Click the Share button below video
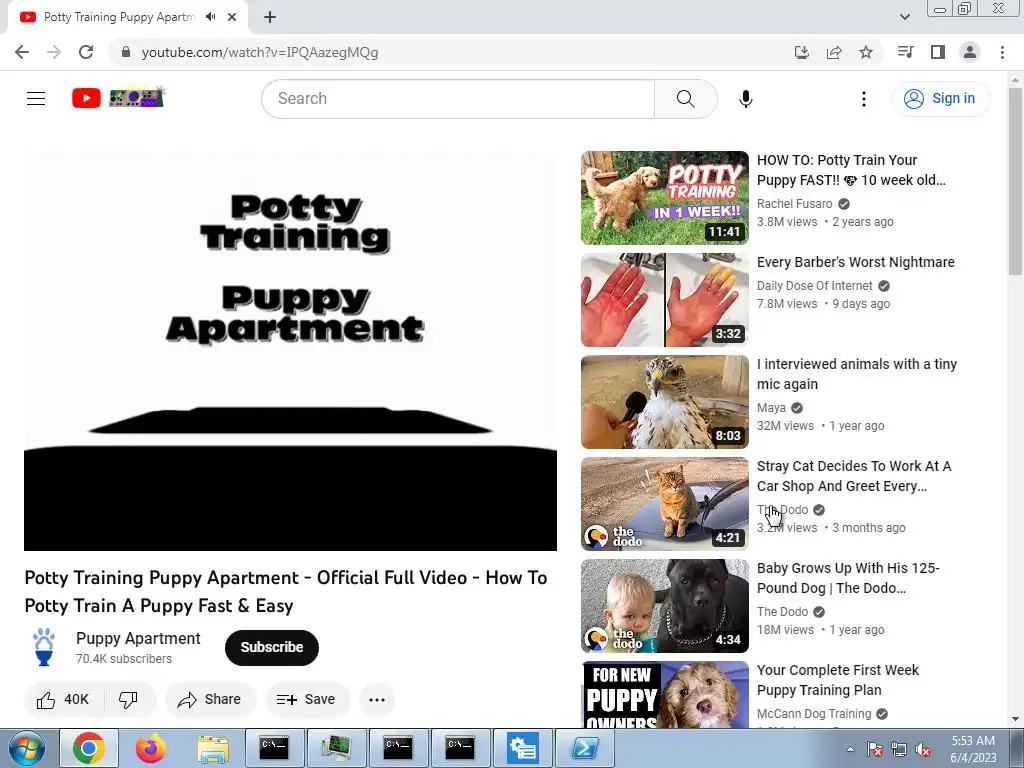The width and height of the screenshot is (1024, 768). [210, 699]
